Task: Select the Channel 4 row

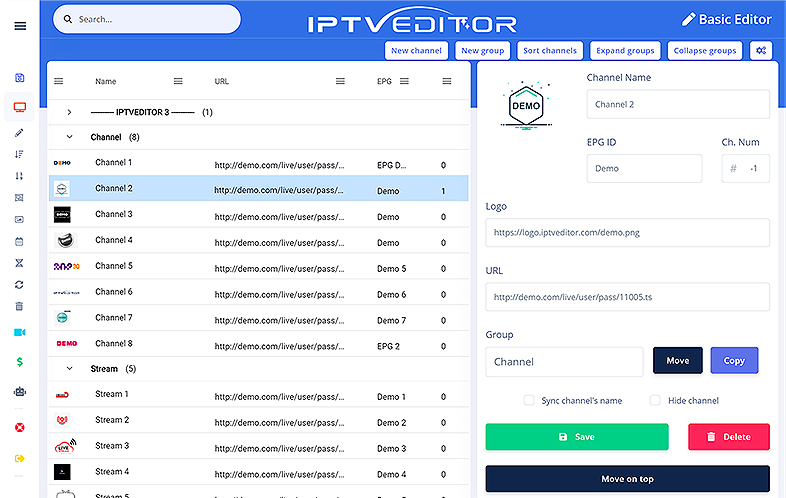Action: (x=259, y=241)
